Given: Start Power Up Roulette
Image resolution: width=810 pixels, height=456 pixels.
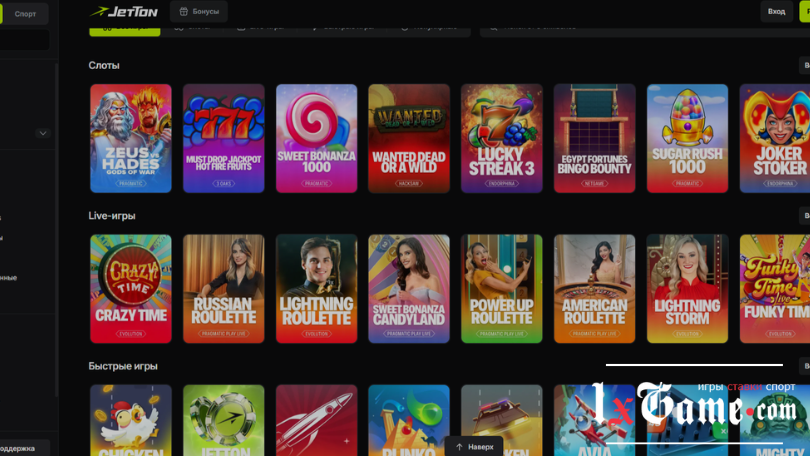Looking at the screenshot, I should tap(501, 289).
